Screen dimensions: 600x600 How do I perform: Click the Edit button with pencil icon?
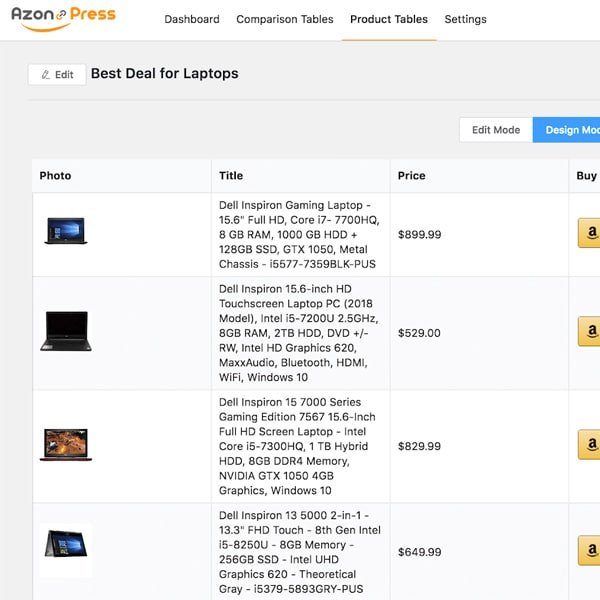(57, 74)
